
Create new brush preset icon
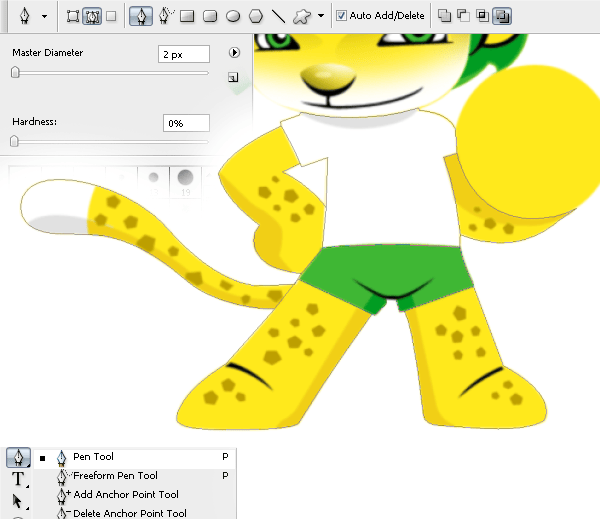pyautogui.click(x=233, y=77)
